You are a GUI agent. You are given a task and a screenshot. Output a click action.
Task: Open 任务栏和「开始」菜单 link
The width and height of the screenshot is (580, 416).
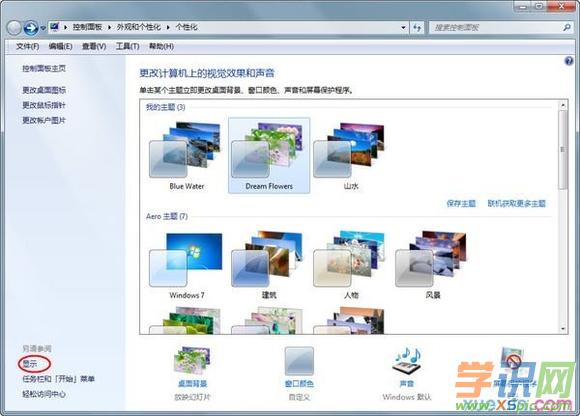[x=58, y=379]
